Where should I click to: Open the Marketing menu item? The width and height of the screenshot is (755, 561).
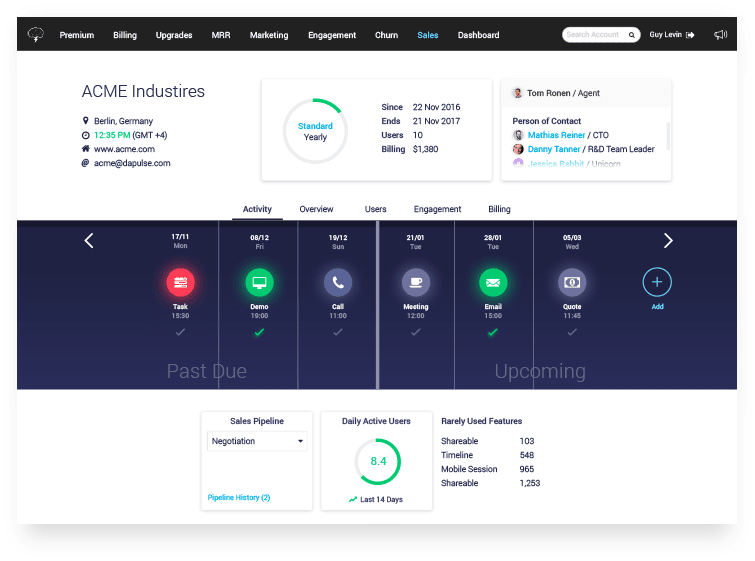pyautogui.click(x=269, y=35)
